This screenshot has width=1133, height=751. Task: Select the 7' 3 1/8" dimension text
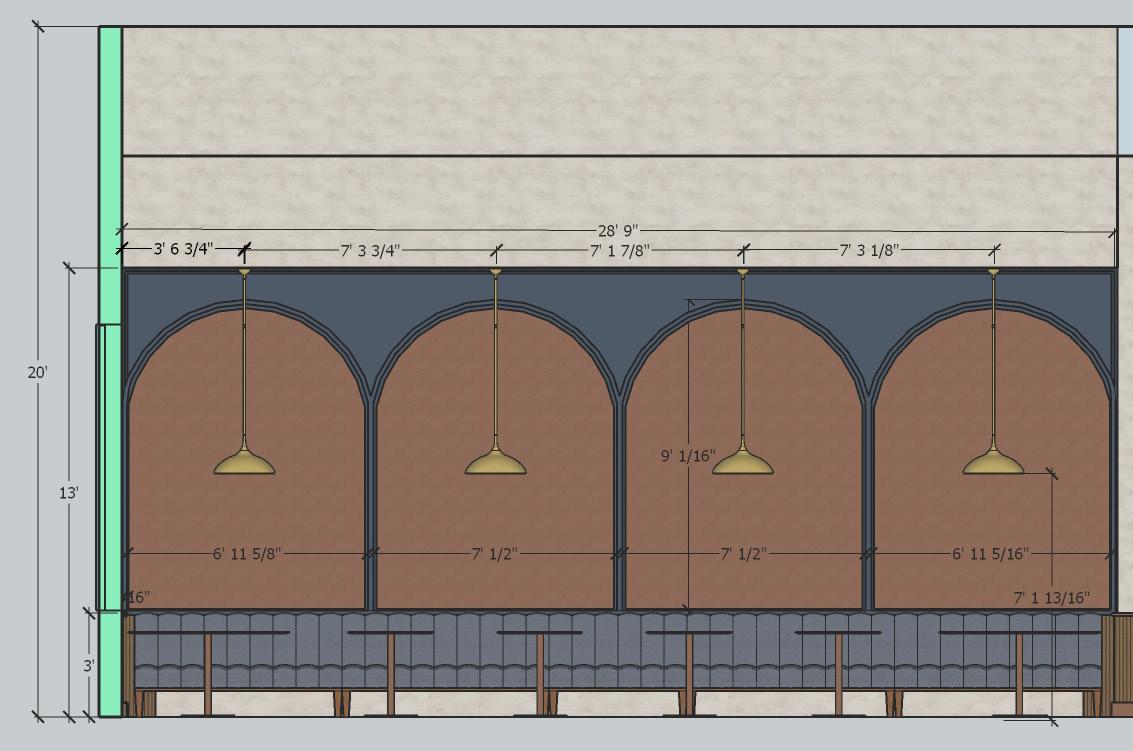point(869,251)
